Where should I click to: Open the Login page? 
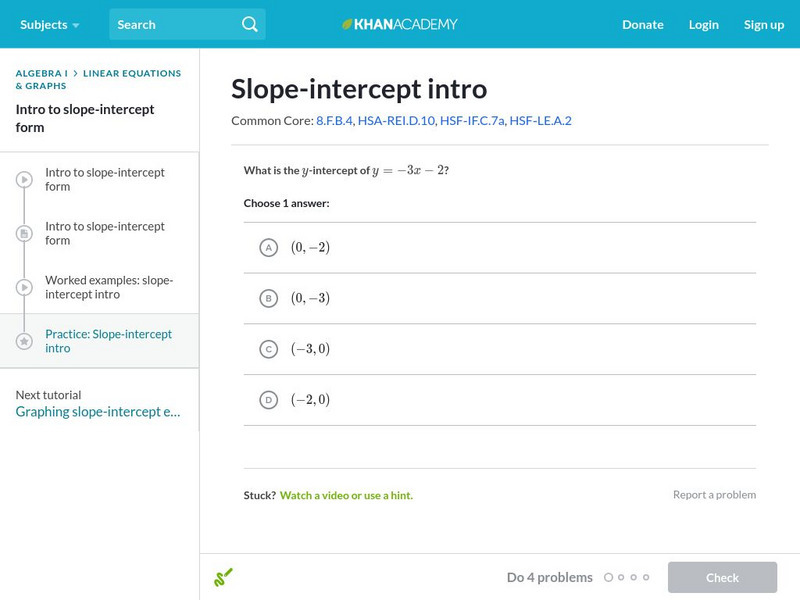703,24
